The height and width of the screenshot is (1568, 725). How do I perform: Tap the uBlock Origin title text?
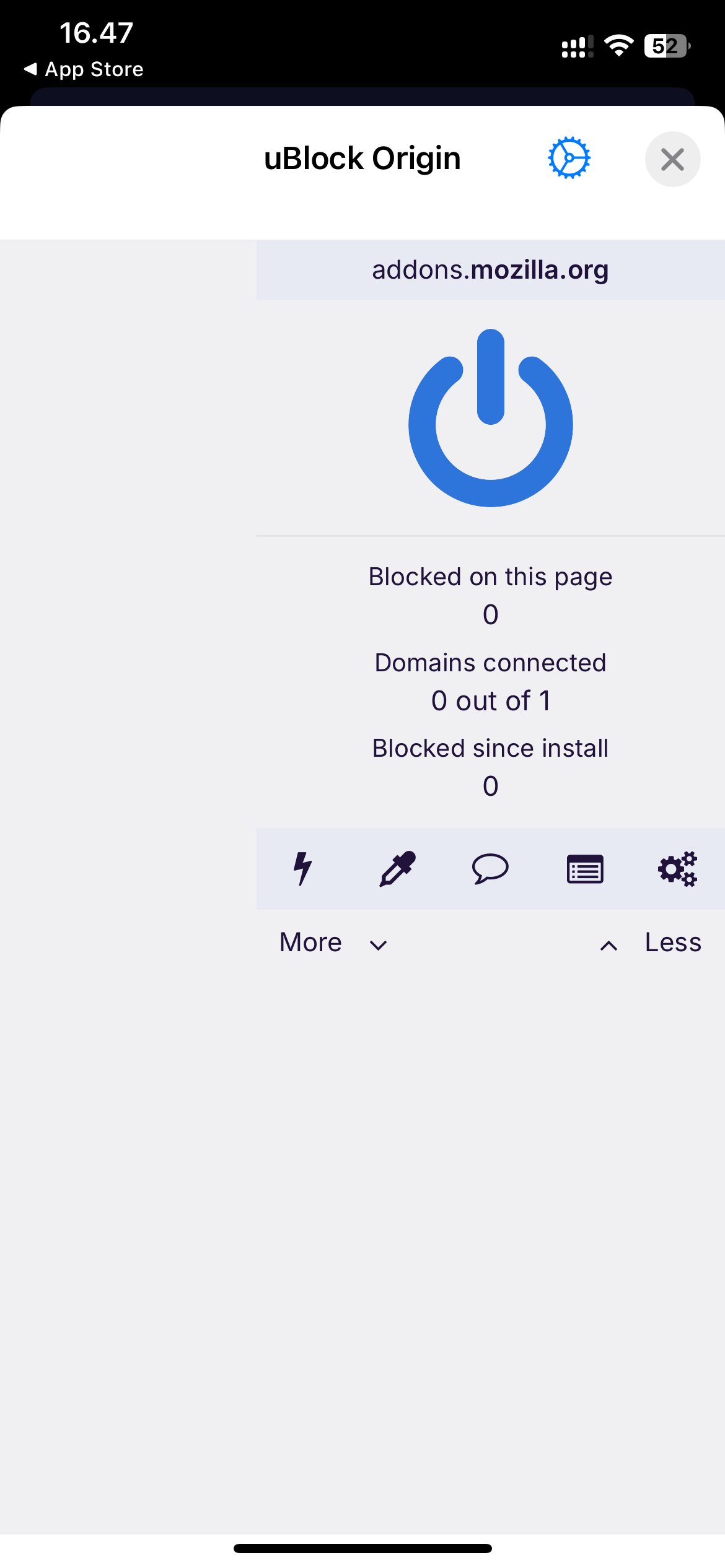tap(362, 159)
